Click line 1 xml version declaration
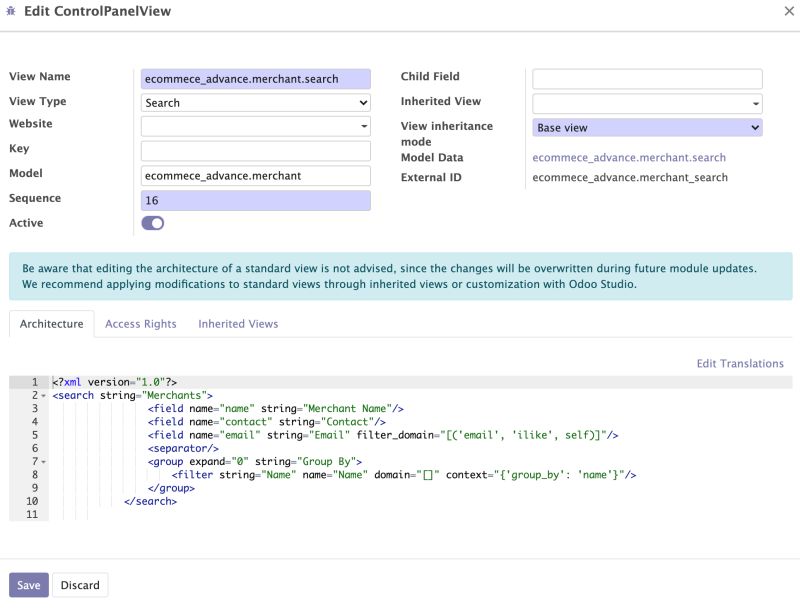This screenshot has width=800, height=609. pyautogui.click(x=115, y=382)
